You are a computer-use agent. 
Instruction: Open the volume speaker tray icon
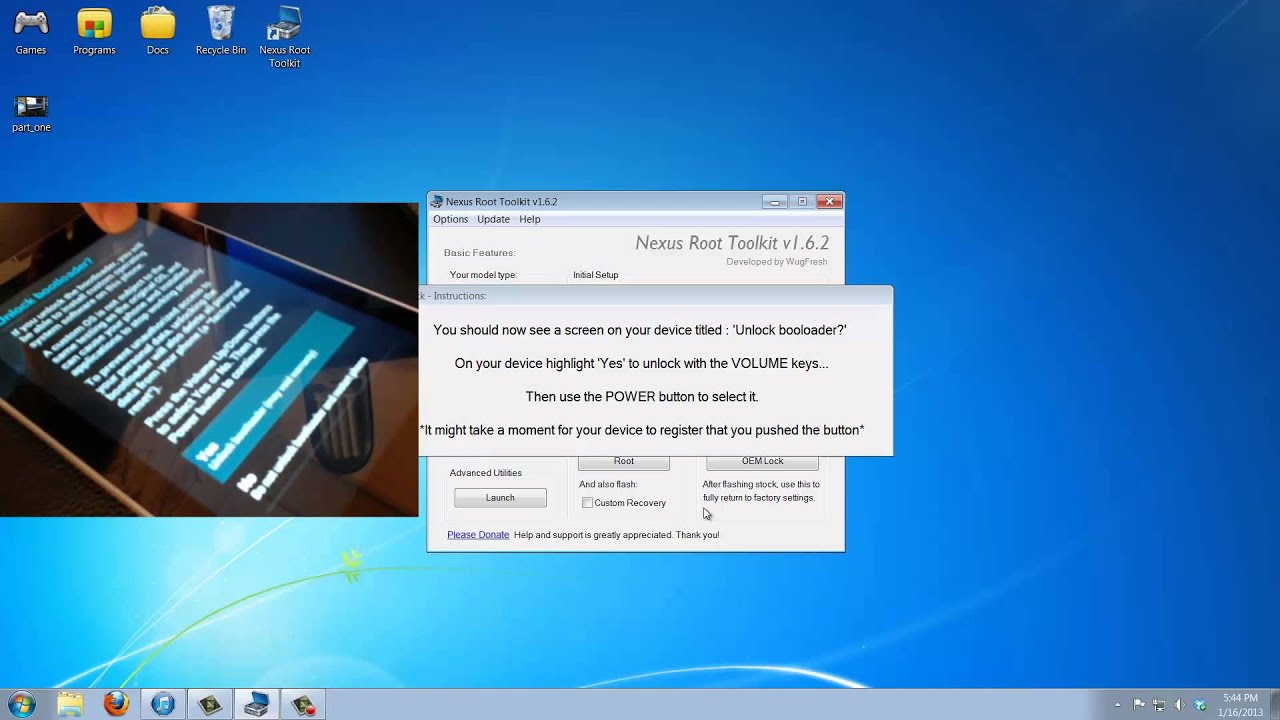tap(1179, 705)
